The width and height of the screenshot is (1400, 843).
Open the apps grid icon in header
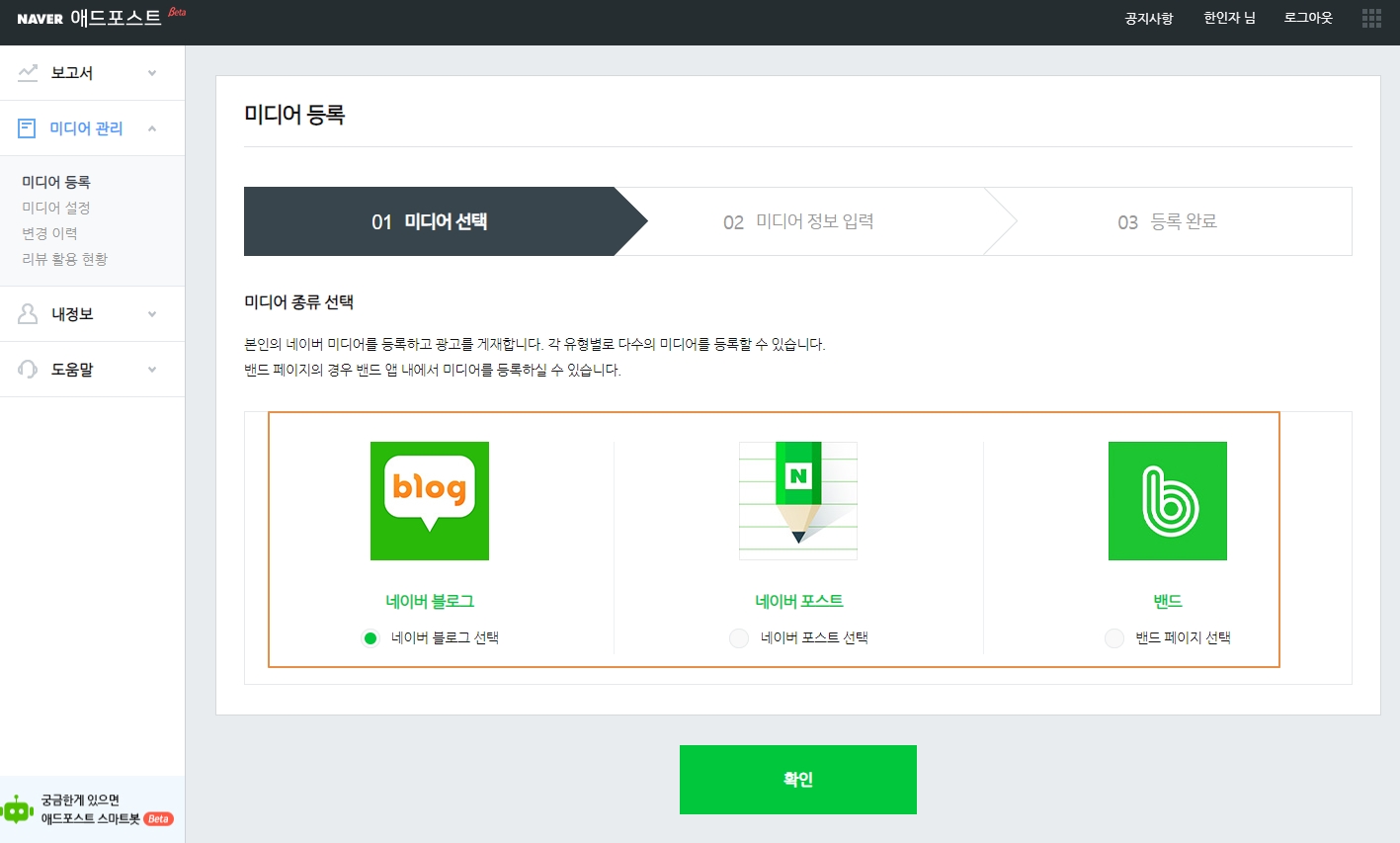(1371, 18)
